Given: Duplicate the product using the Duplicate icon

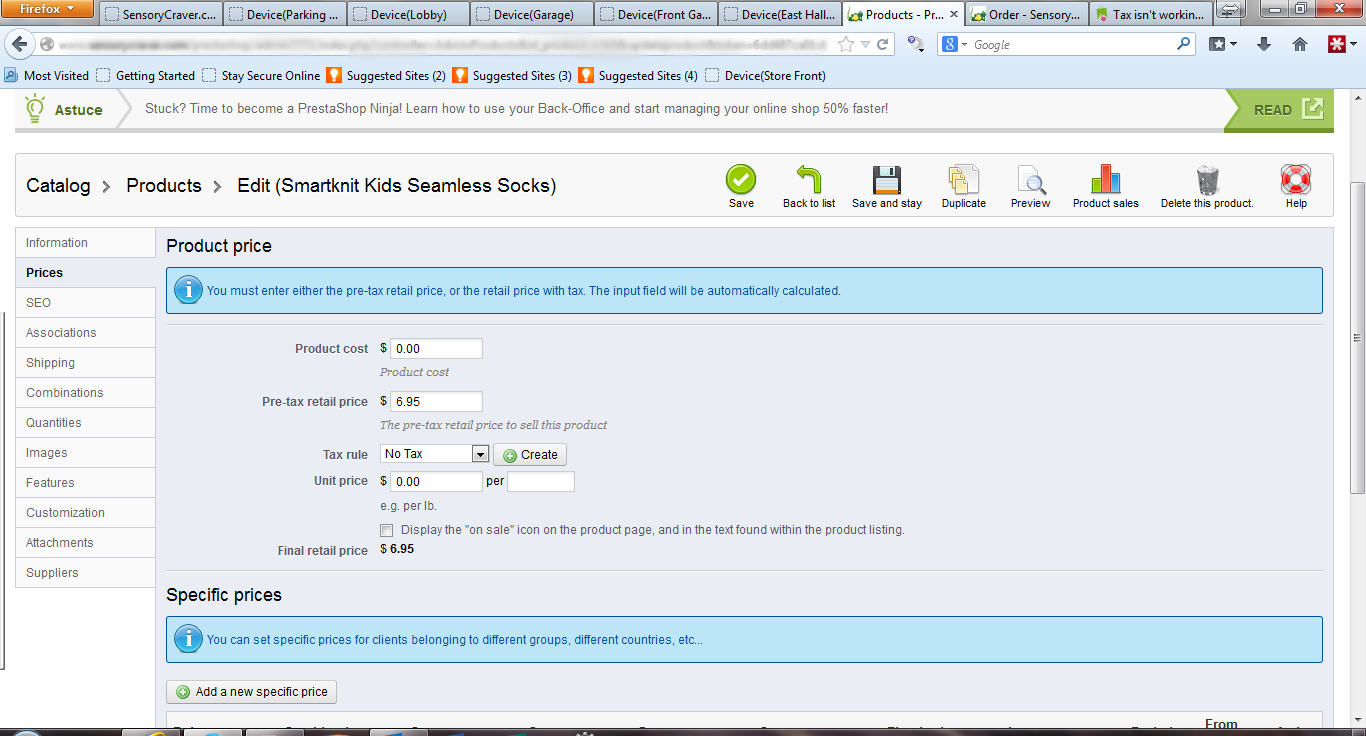Looking at the screenshot, I should click(x=963, y=180).
